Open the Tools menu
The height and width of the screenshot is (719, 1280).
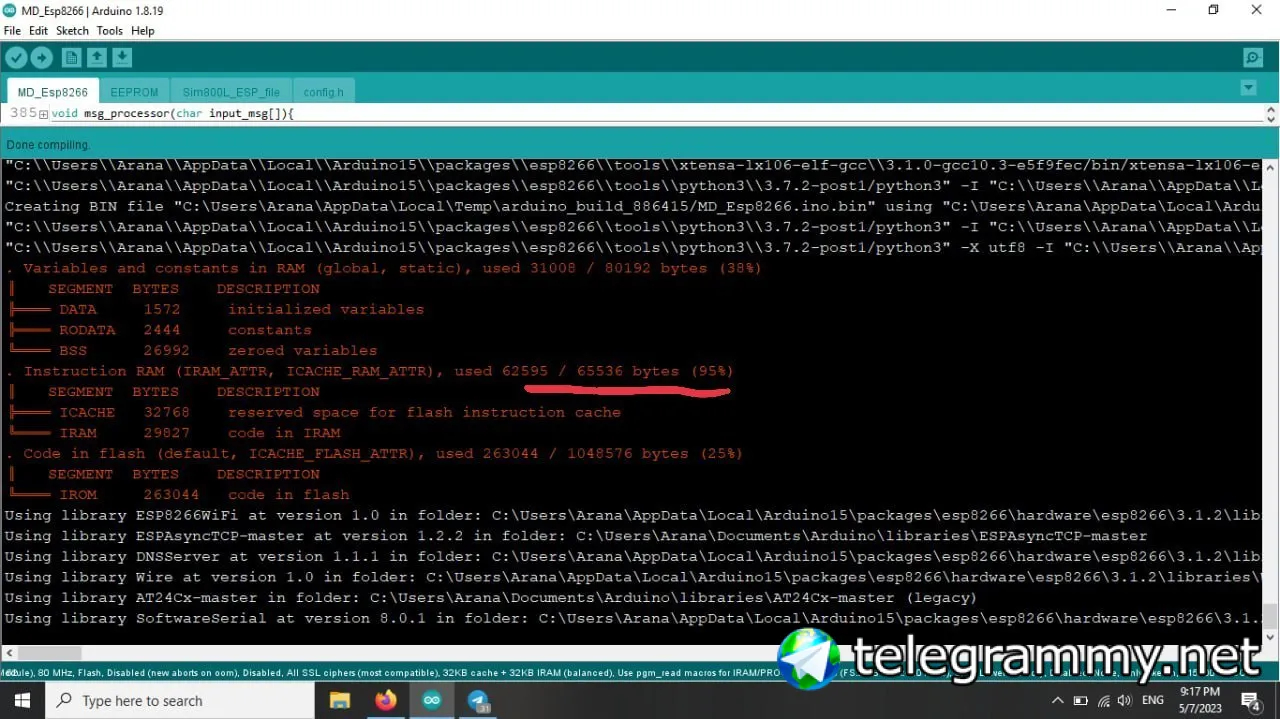click(x=110, y=31)
